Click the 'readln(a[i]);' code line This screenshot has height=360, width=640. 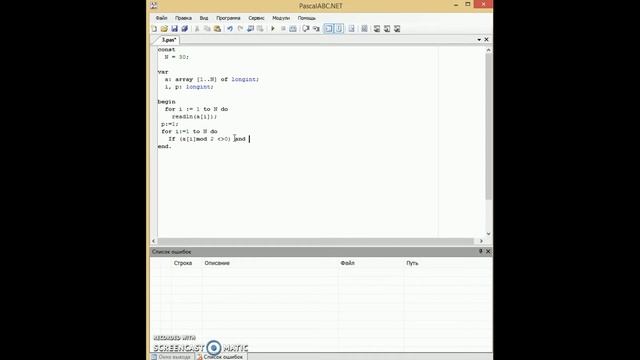pyautogui.click(x=194, y=117)
